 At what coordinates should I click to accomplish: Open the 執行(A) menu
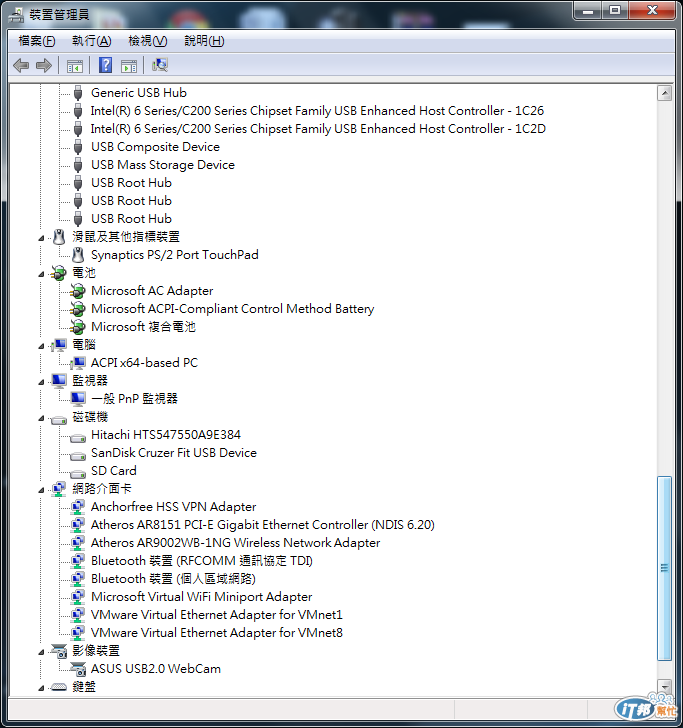pos(91,41)
